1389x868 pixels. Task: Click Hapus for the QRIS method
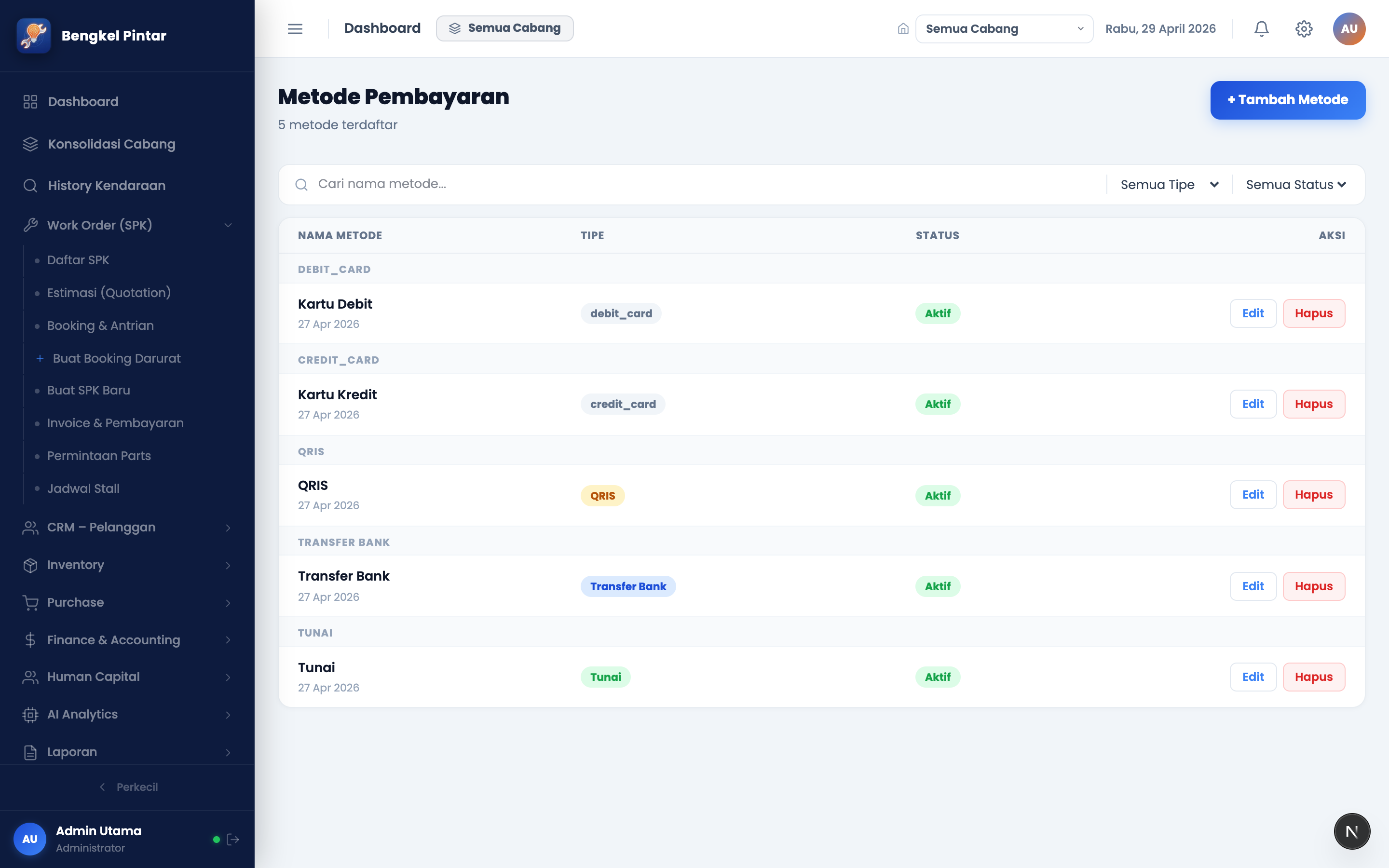[1314, 495]
